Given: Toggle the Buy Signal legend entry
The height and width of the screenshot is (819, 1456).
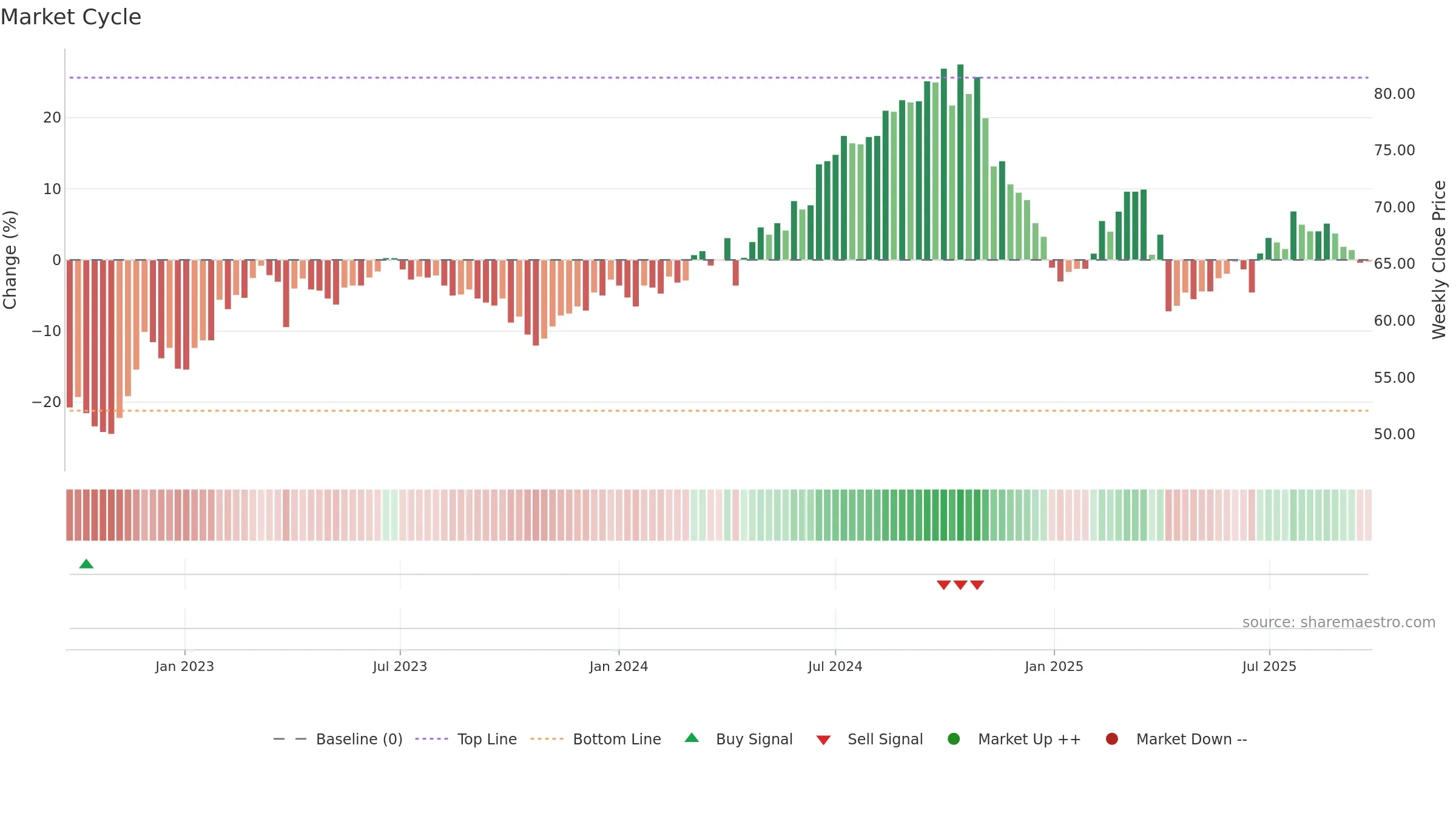Looking at the screenshot, I should click(738, 739).
